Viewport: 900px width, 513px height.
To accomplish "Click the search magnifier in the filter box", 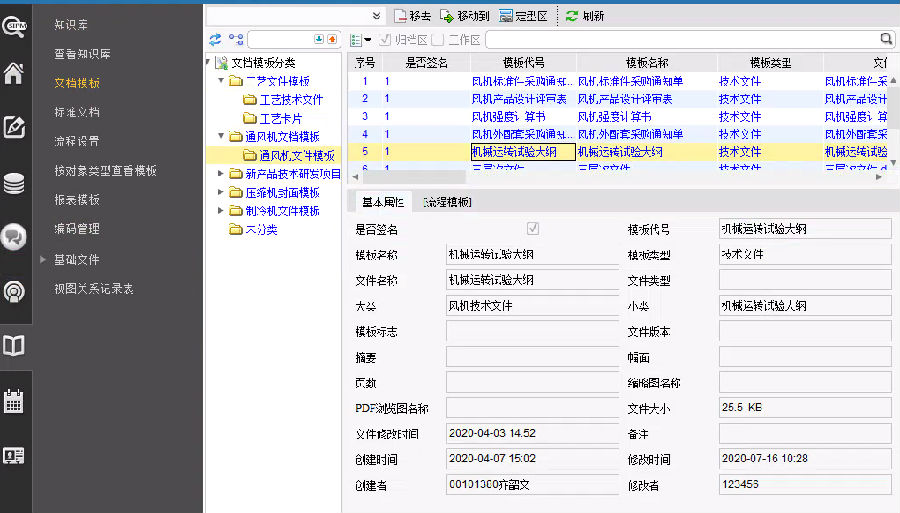I will (886, 39).
